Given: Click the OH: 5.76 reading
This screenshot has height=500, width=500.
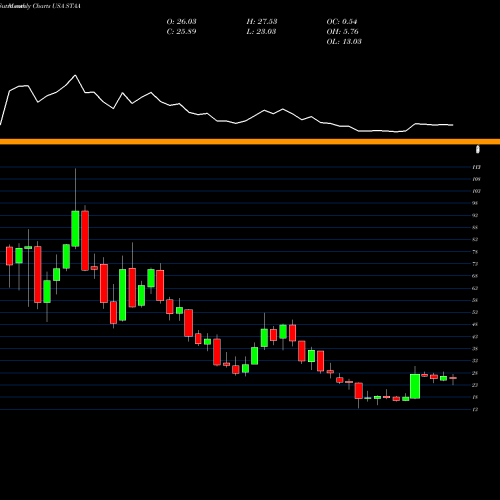Looking at the screenshot, I should tap(342, 32).
